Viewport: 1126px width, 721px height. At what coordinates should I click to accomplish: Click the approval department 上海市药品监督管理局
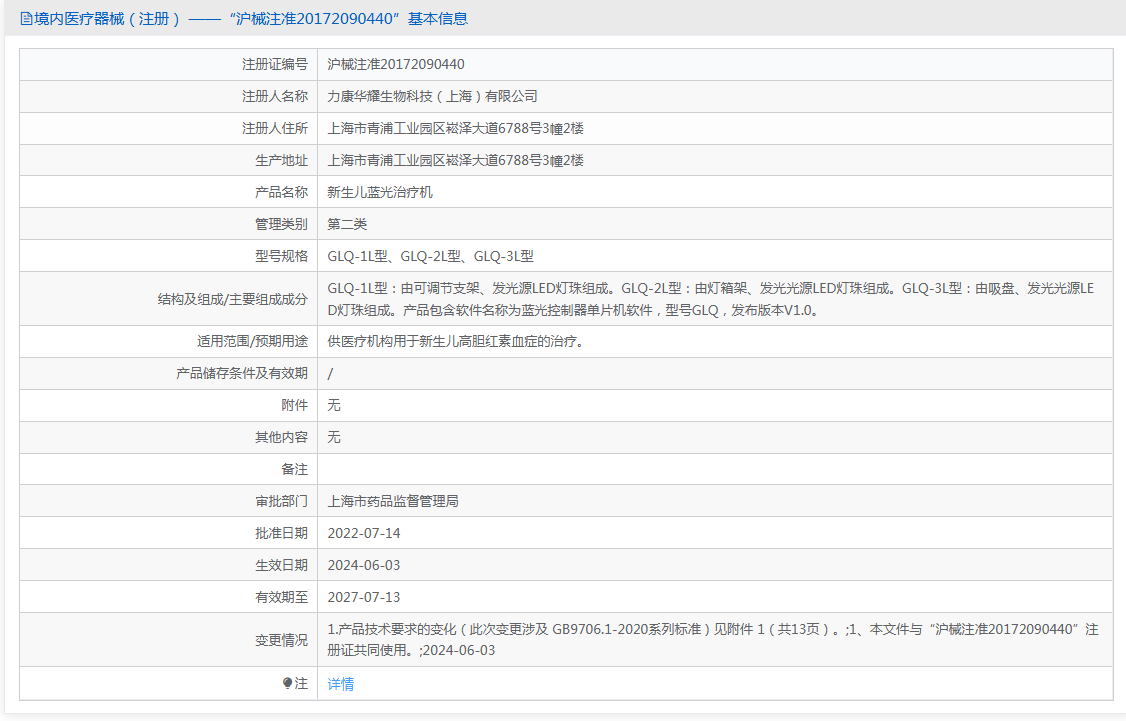pos(393,501)
